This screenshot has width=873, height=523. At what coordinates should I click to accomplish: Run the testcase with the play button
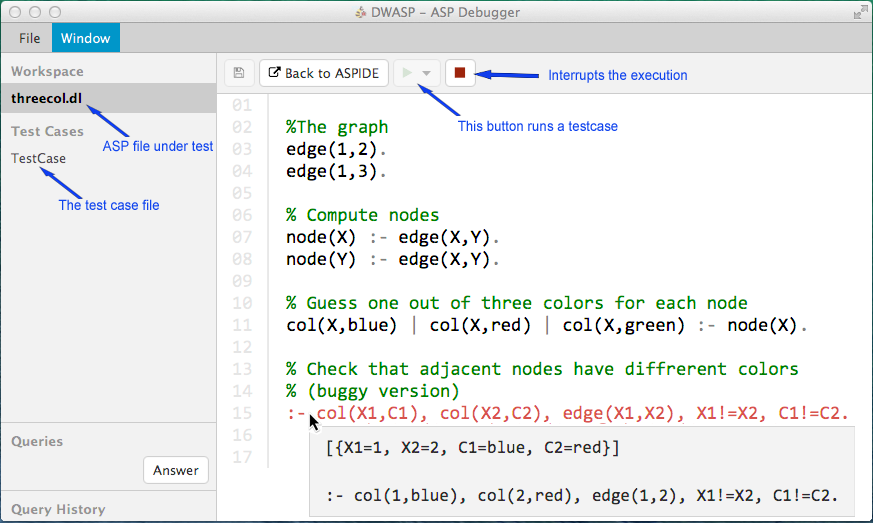pos(407,73)
